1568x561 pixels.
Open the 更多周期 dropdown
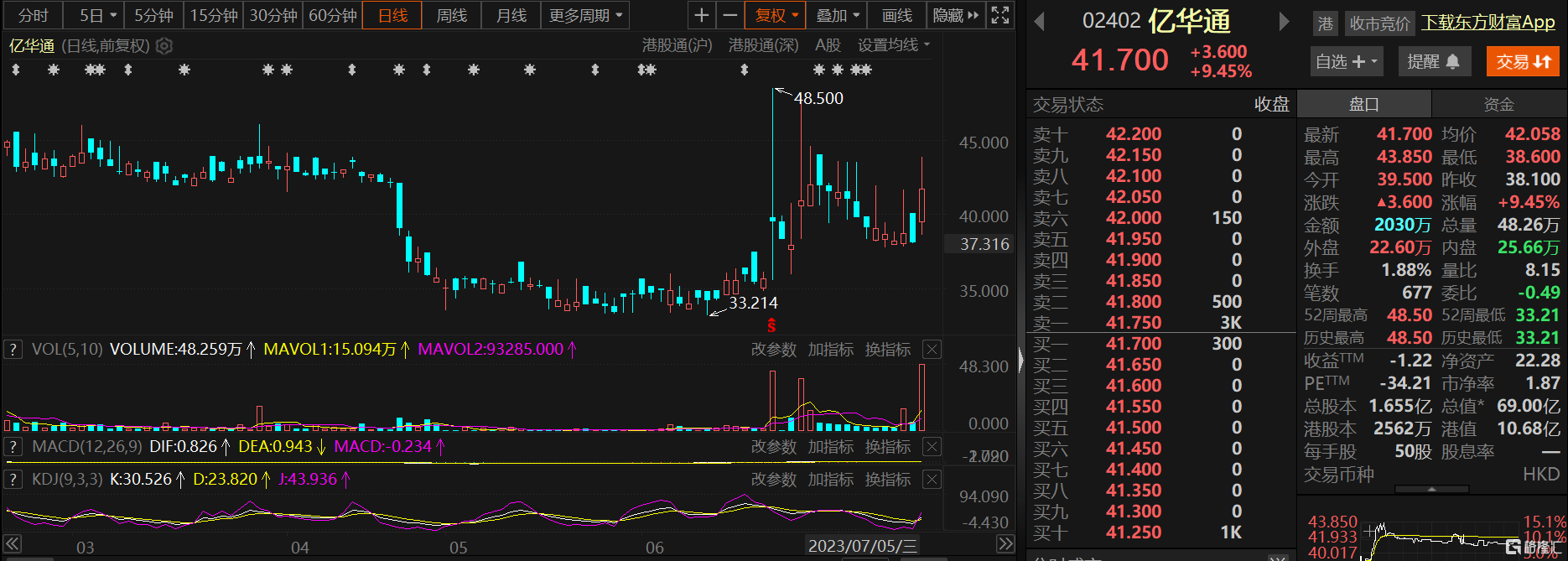(585, 15)
